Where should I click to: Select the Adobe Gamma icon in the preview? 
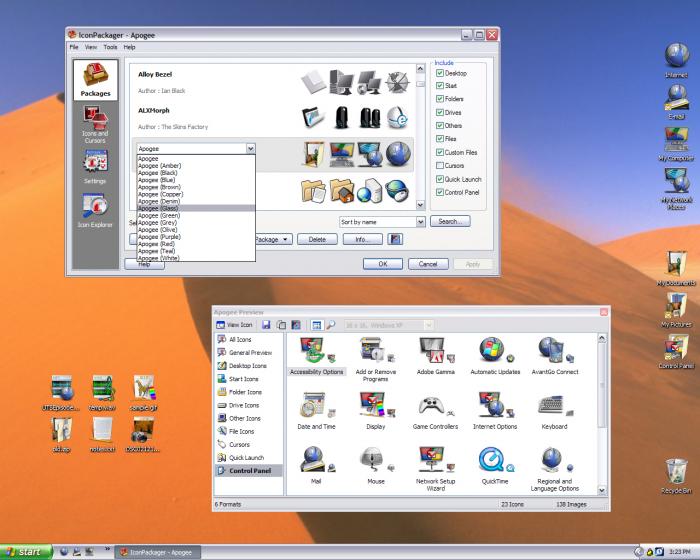click(436, 356)
